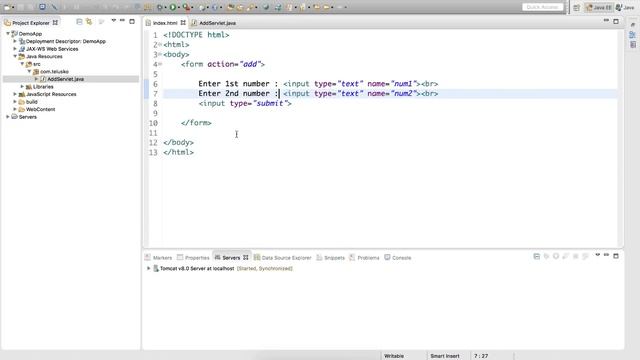Viewport: 640px width, 360px height.
Task: Expand the WebContent folder node
Action: [15, 109]
